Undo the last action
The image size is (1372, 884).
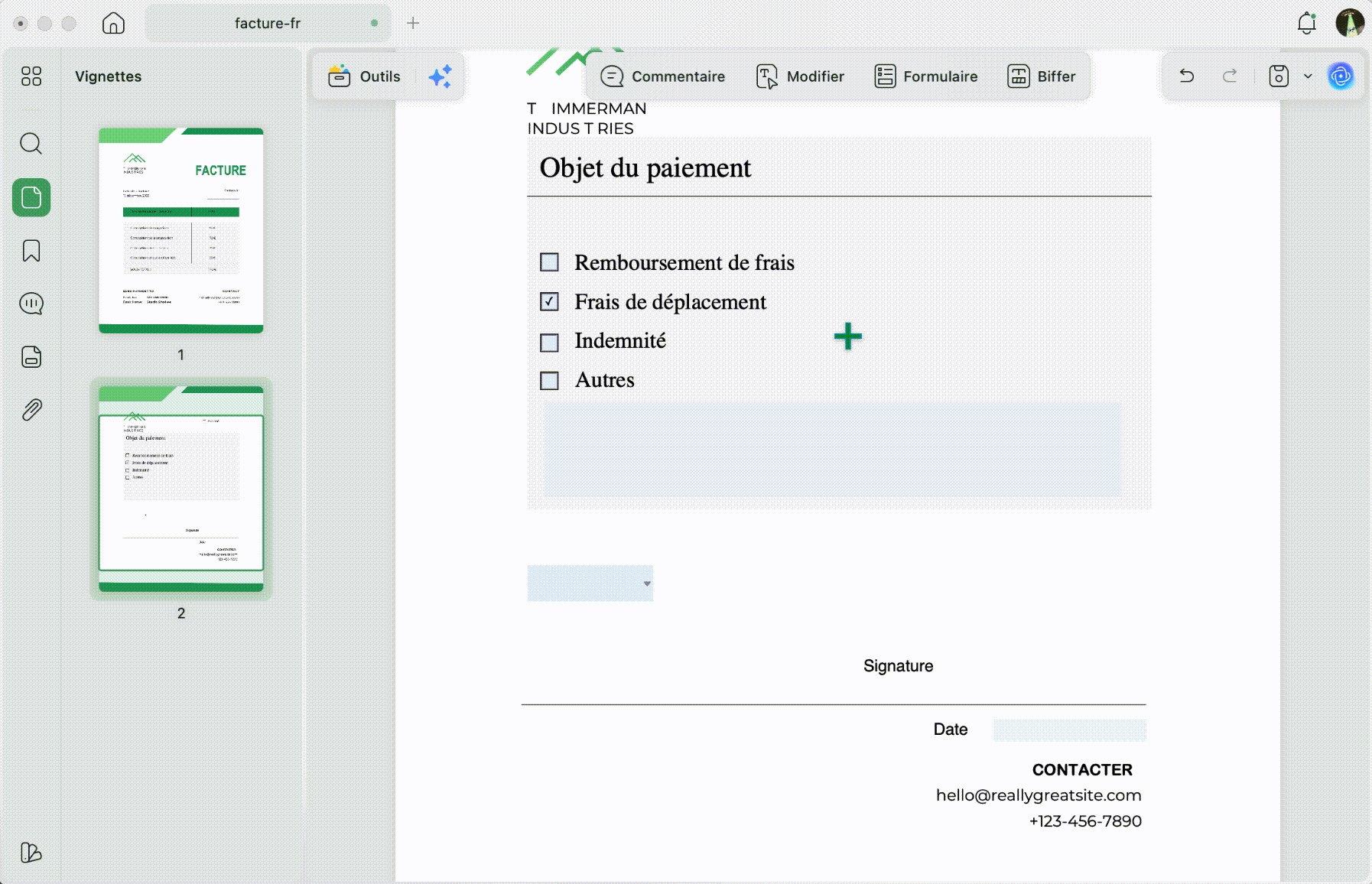coord(1187,76)
